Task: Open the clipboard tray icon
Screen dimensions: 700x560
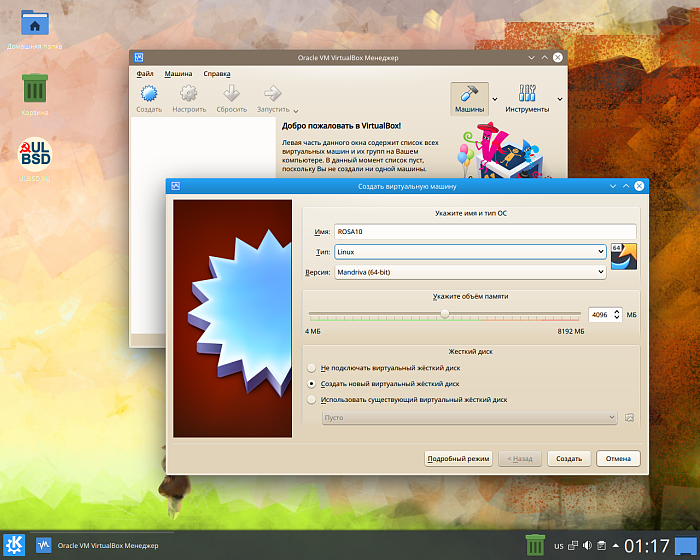Action: click(x=601, y=545)
